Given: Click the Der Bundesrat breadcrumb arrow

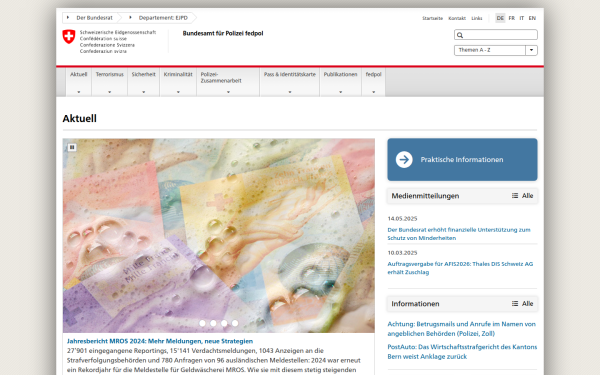Looking at the screenshot, I should point(68,18).
